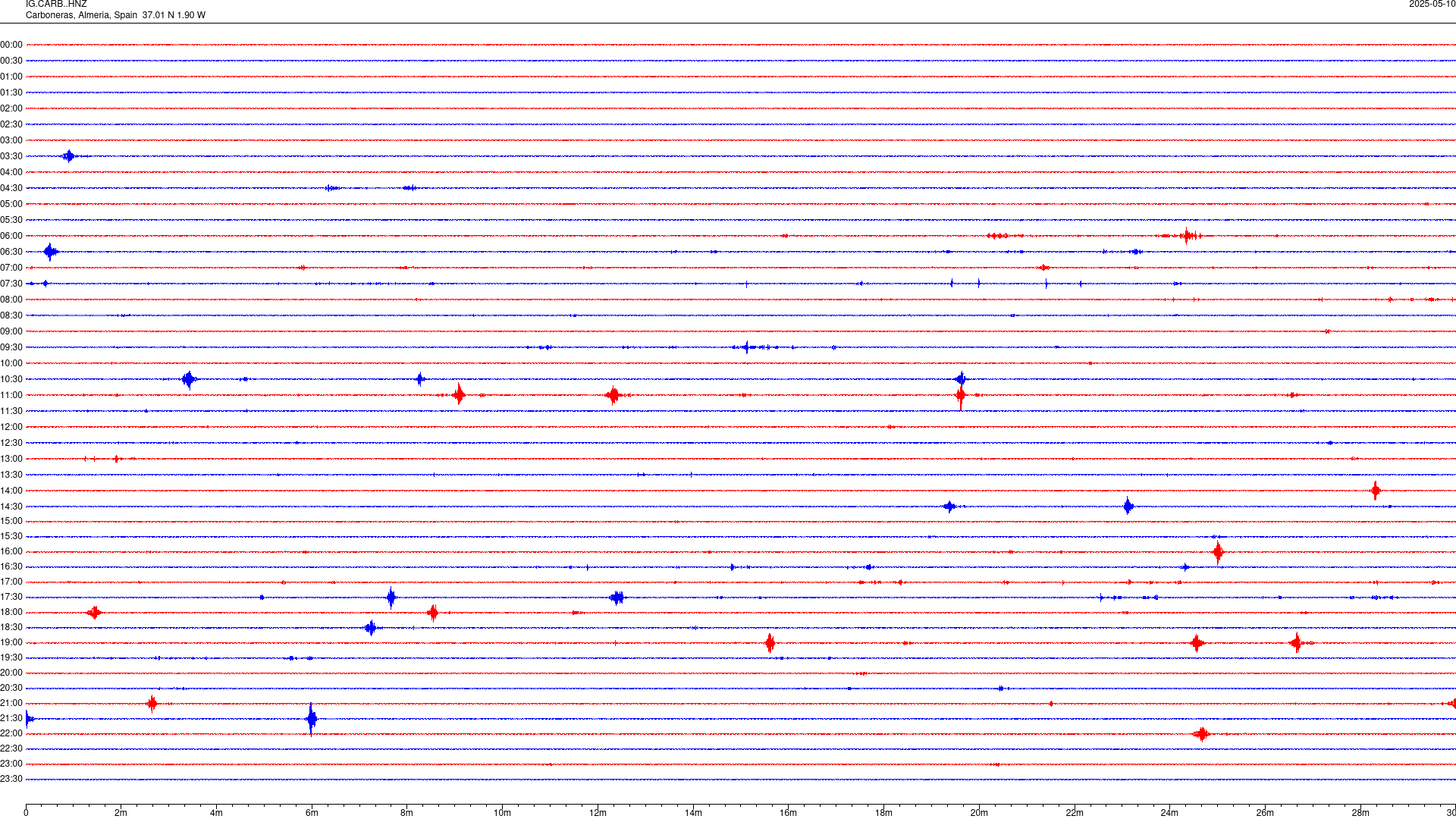The height and width of the screenshot is (819, 1456).
Task: Click the date 2025-05-10
Action: tap(1432, 5)
